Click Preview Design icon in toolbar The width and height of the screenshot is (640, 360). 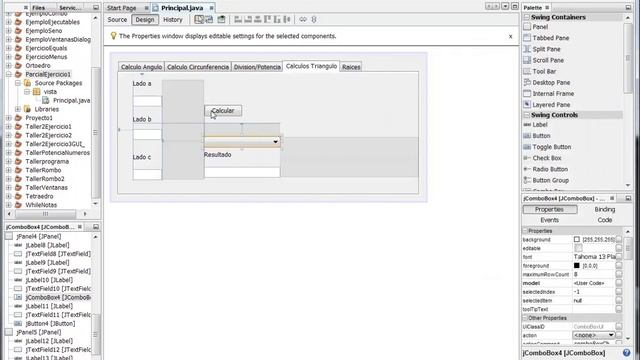pos(221,19)
